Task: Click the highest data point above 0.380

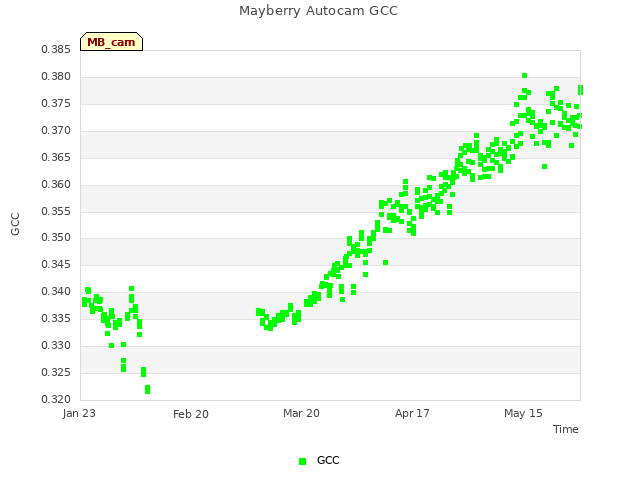Action: tap(524, 76)
